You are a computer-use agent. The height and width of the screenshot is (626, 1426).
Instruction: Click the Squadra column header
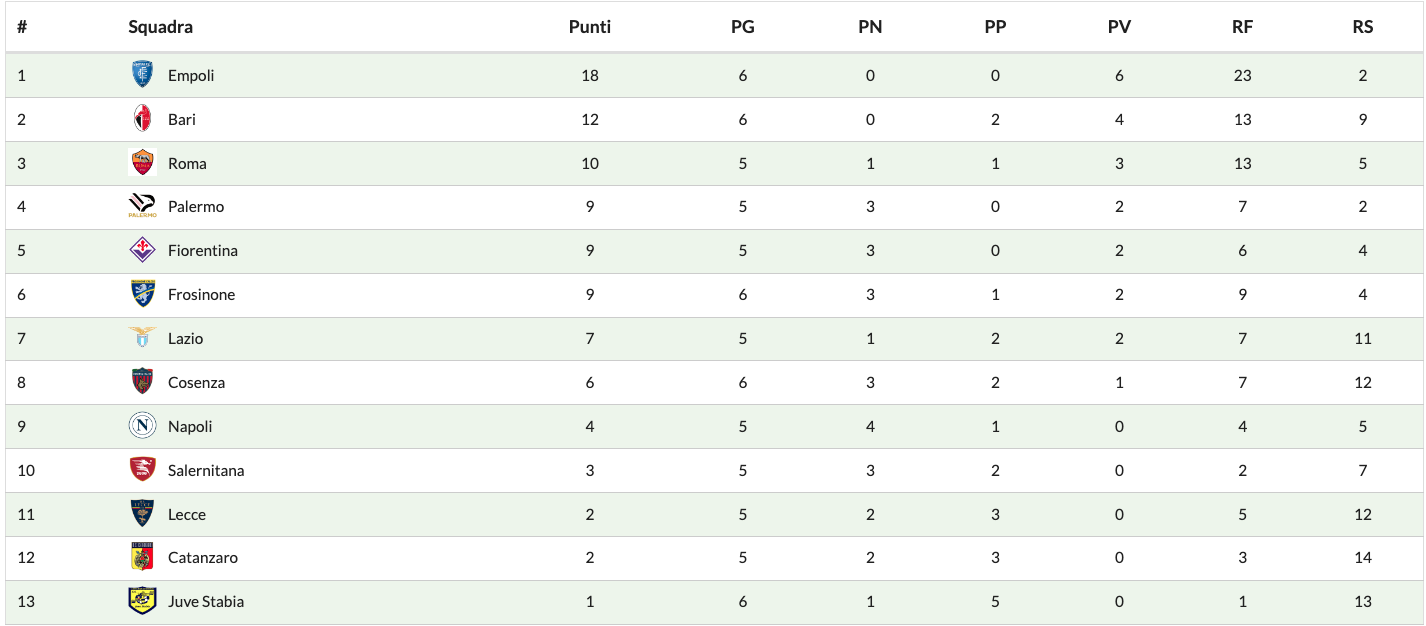point(160,27)
